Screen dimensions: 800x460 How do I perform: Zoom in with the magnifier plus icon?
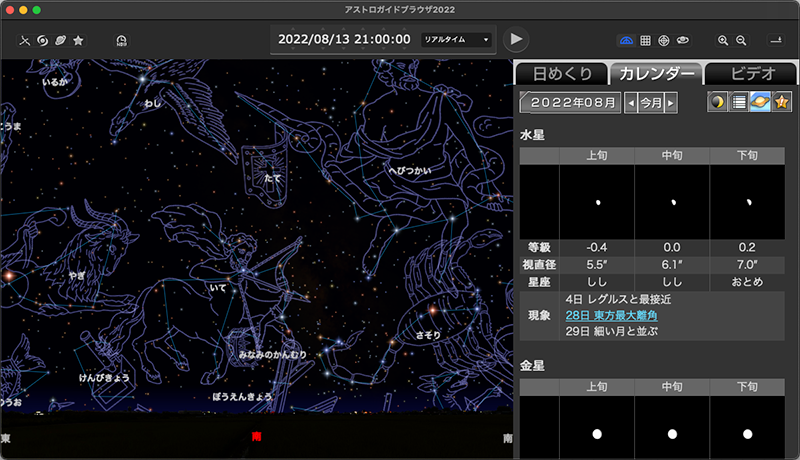point(723,40)
